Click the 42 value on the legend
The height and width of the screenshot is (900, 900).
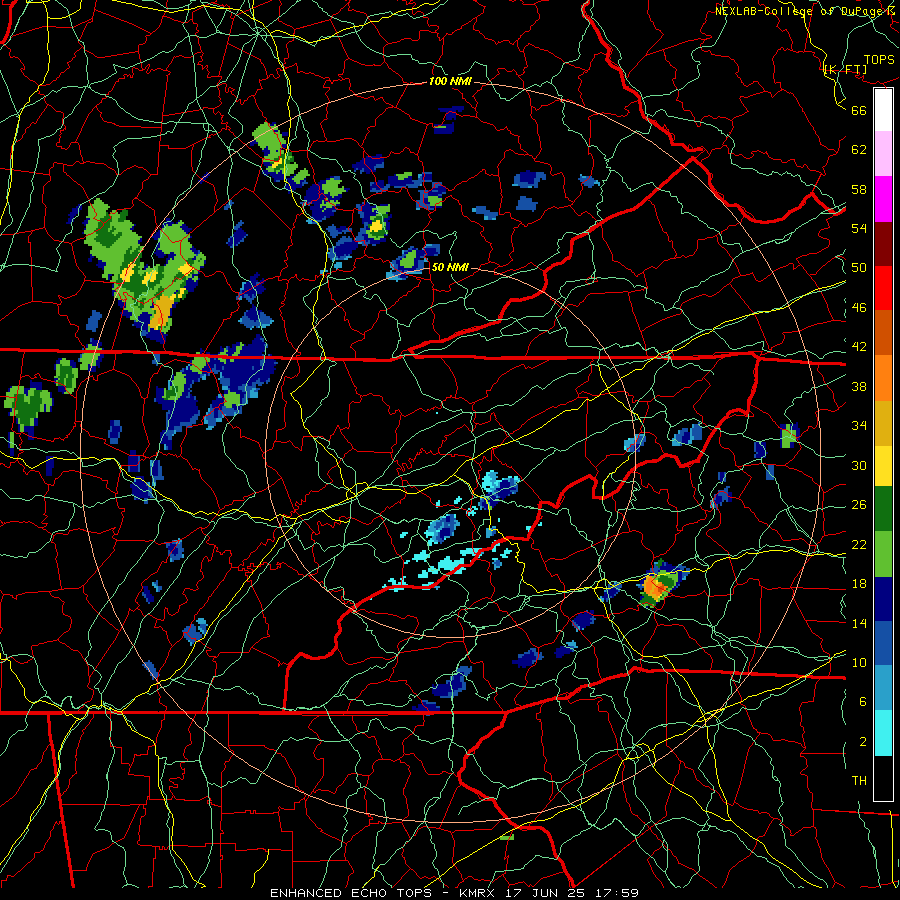click(859, 347)
